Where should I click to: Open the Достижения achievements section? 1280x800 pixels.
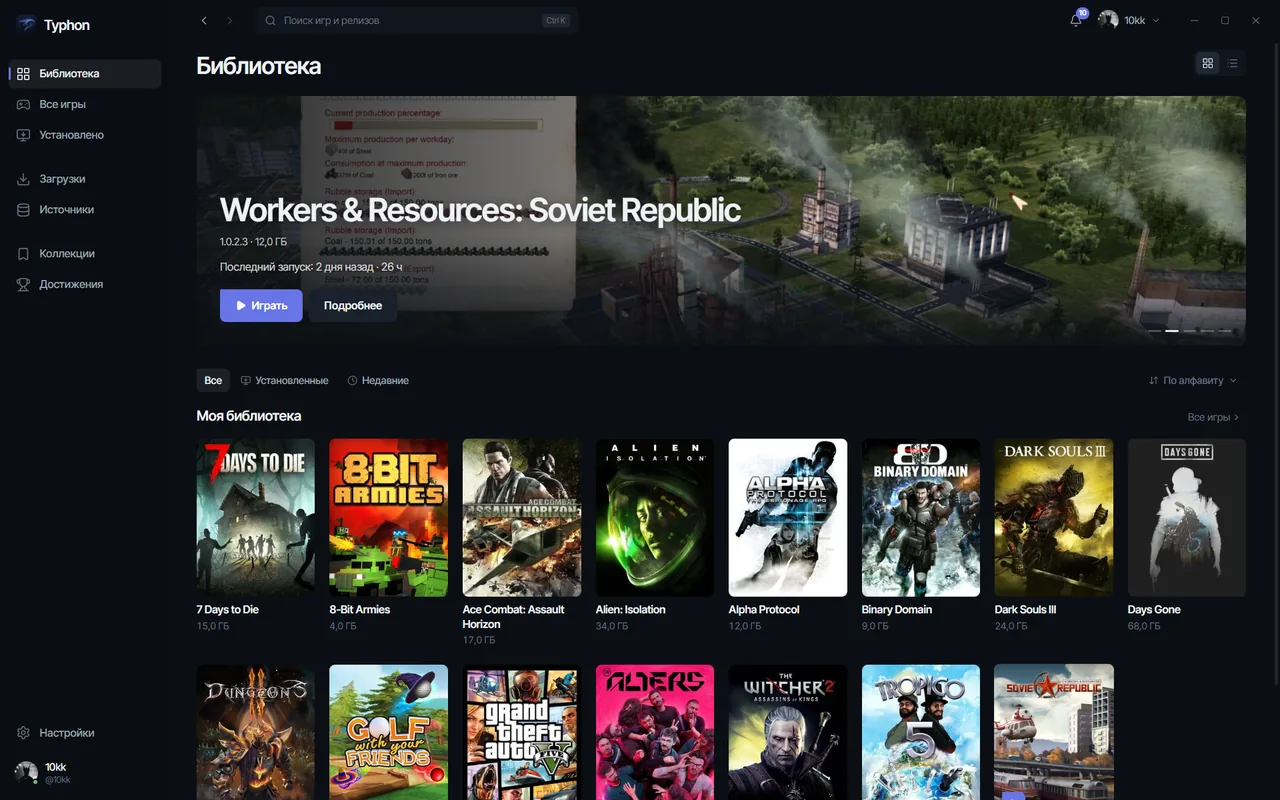tap(85, 285)
